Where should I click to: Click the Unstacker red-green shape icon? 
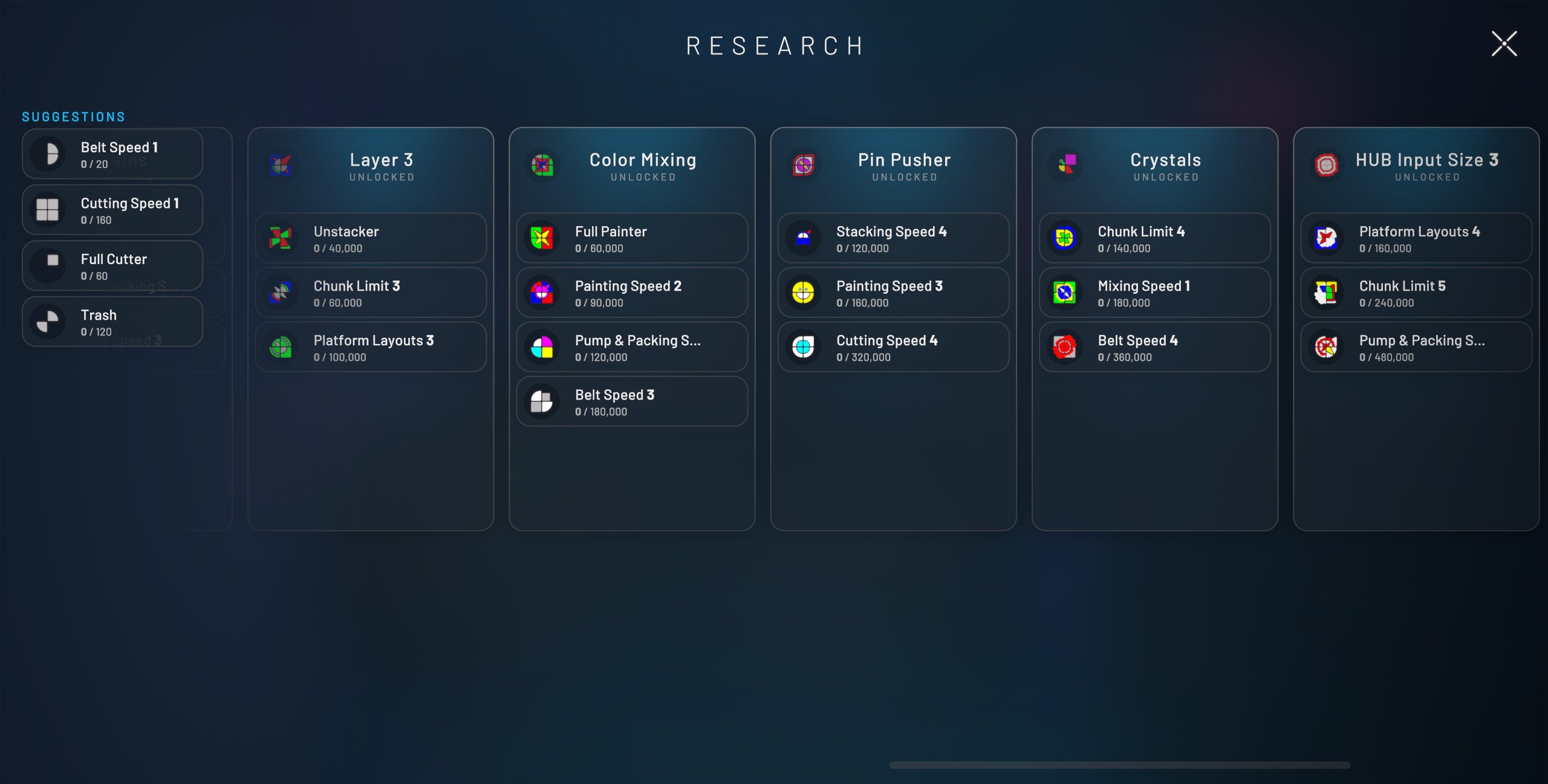pos(281,238)
